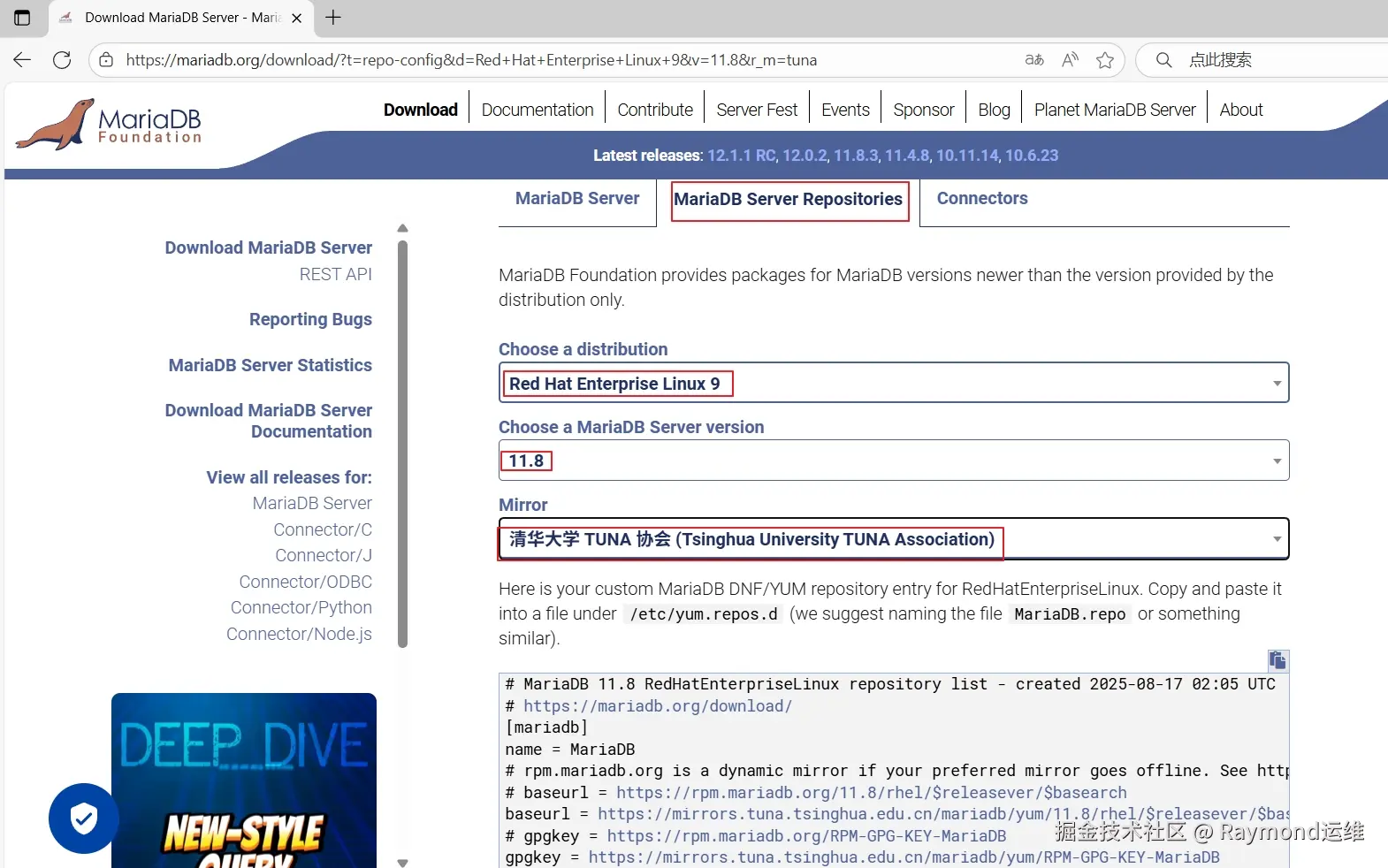Click the MariaDB Foundation seal logo
The height and width of the screenshot is (868, 1388).
tap(109, 125)
